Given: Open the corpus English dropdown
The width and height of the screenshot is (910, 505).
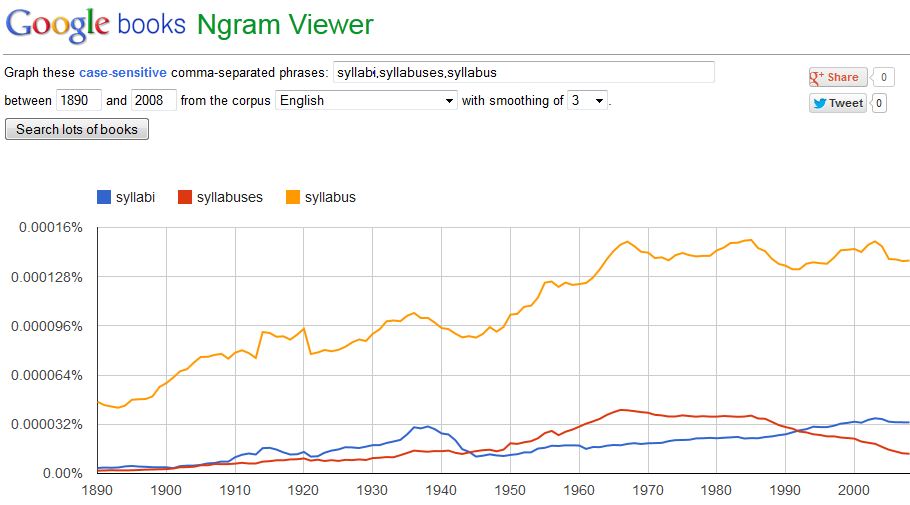Looking at the screenshot, I should [366, 100].
